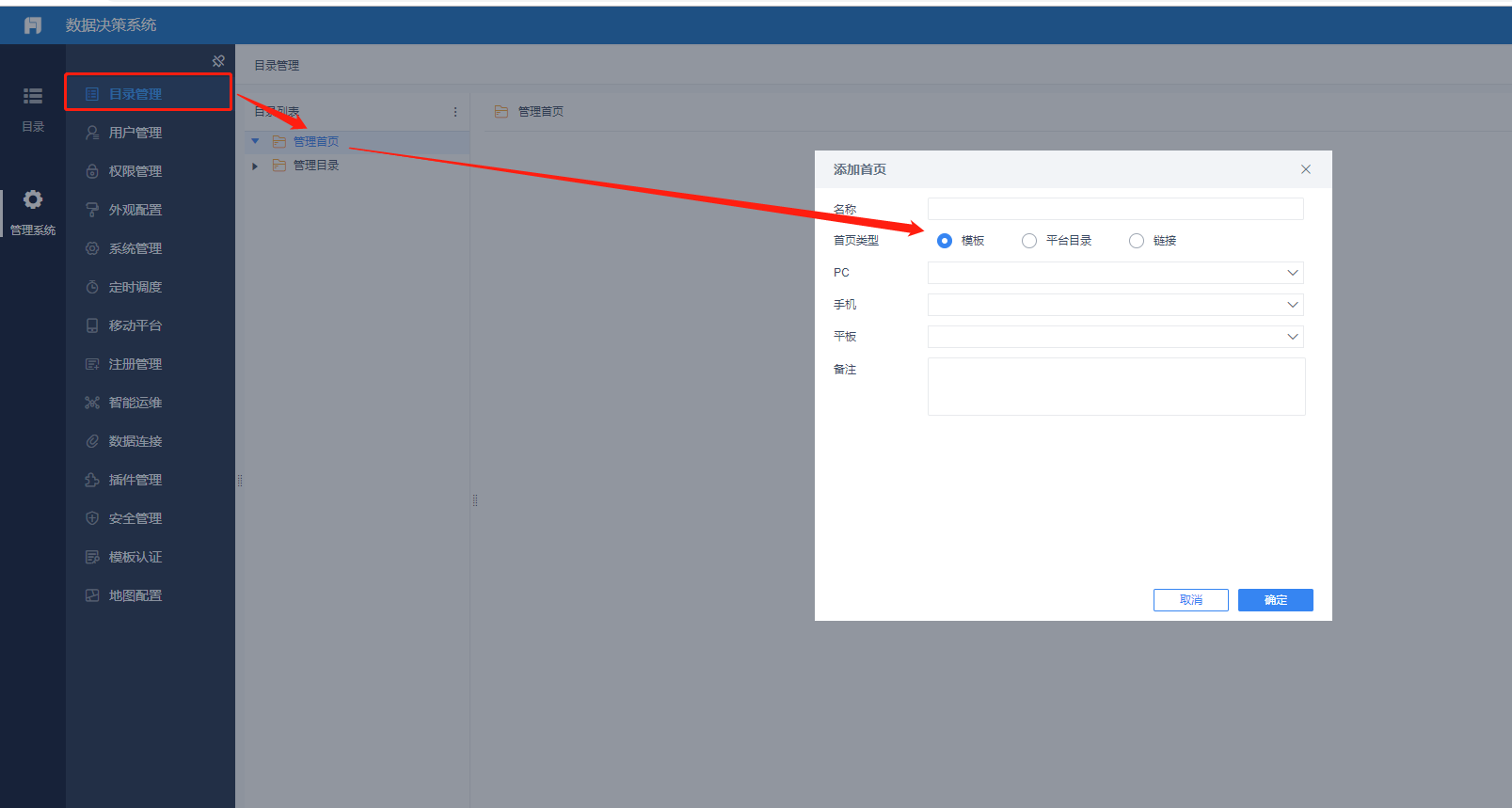
Task: Click the 安全管理 shield icon
Action: 92,518
